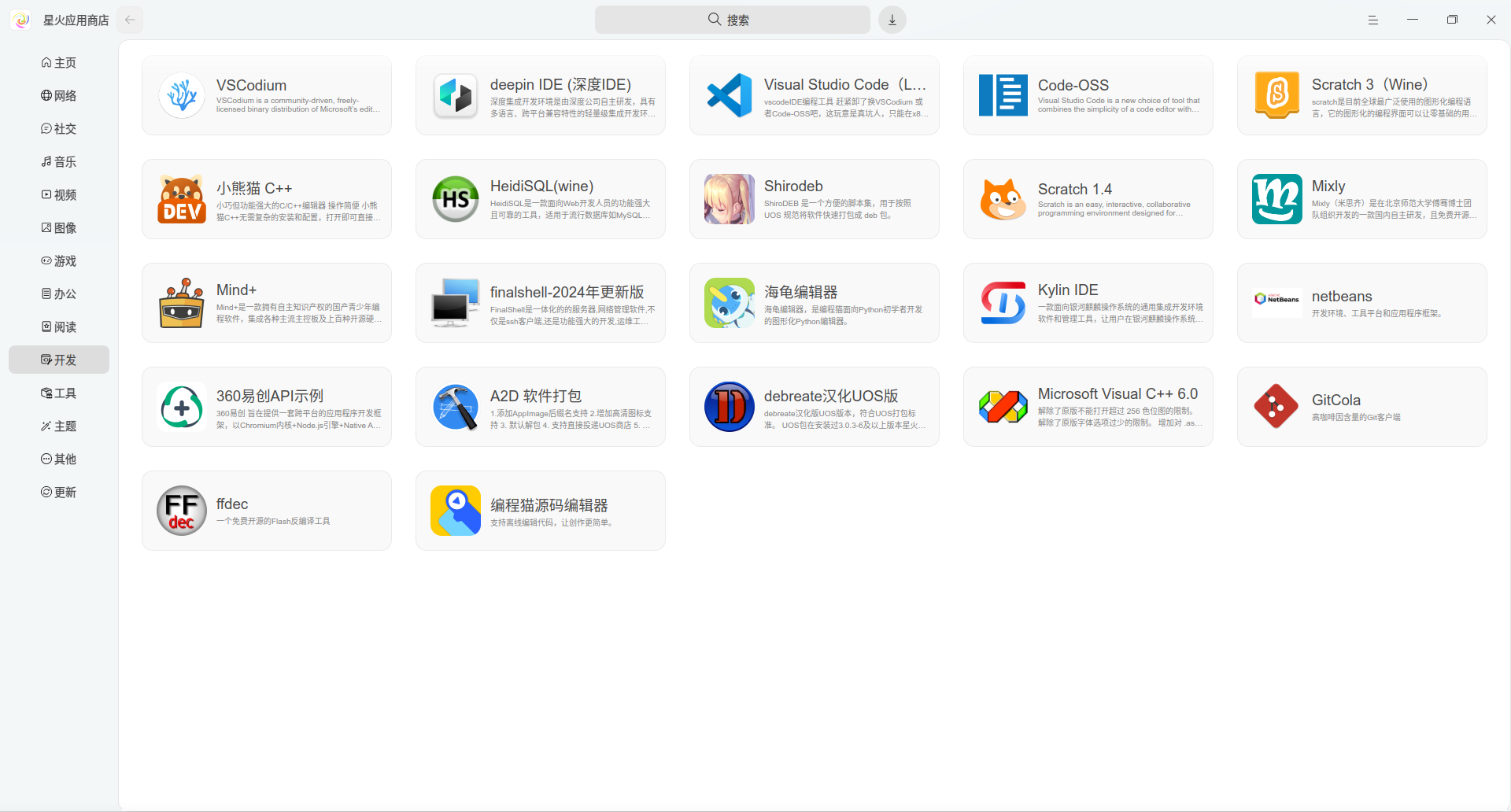Switch to the 主题 themes category
This screenshot has width=1511, height=812.
(59, 426)
